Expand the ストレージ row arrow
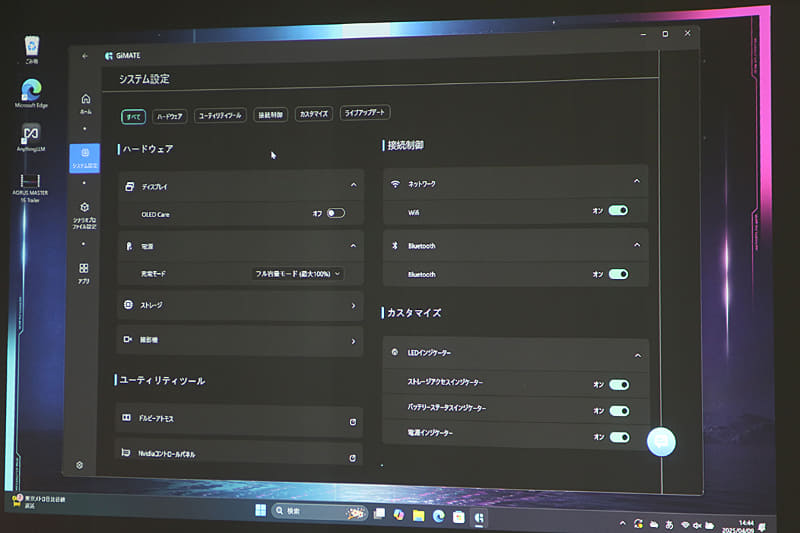Image resolution: width=800 pixels, height=533 pixels. (354, 306)
